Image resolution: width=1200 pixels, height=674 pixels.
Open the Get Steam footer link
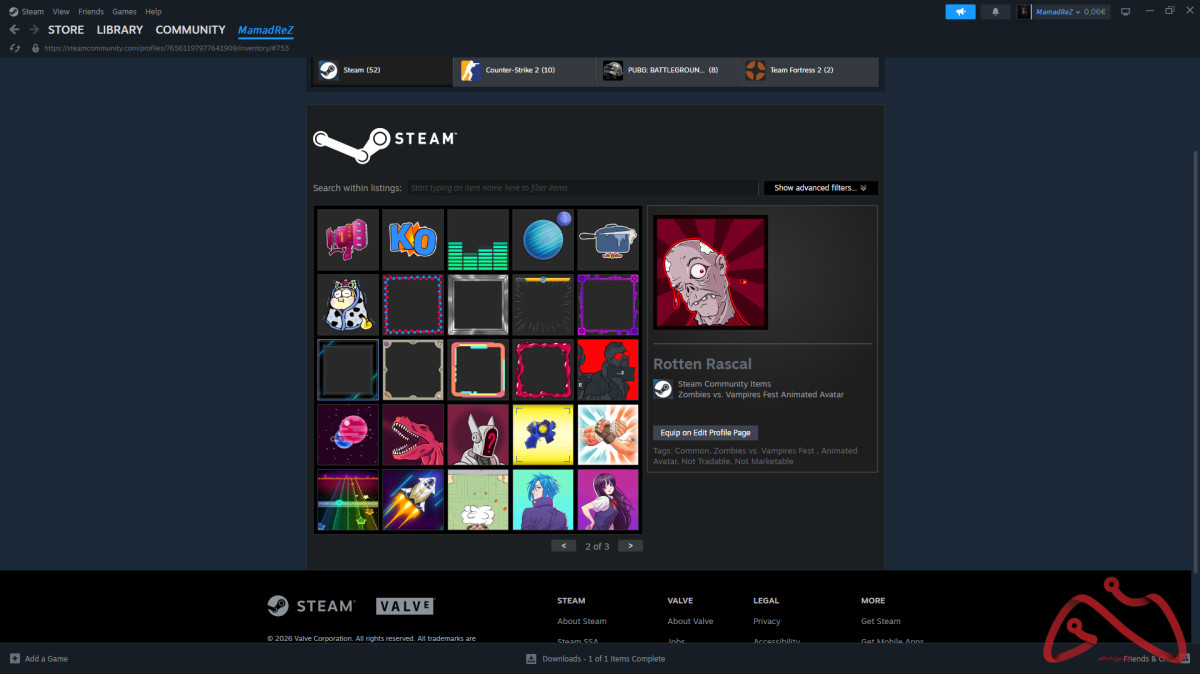[x=881, y=621]
